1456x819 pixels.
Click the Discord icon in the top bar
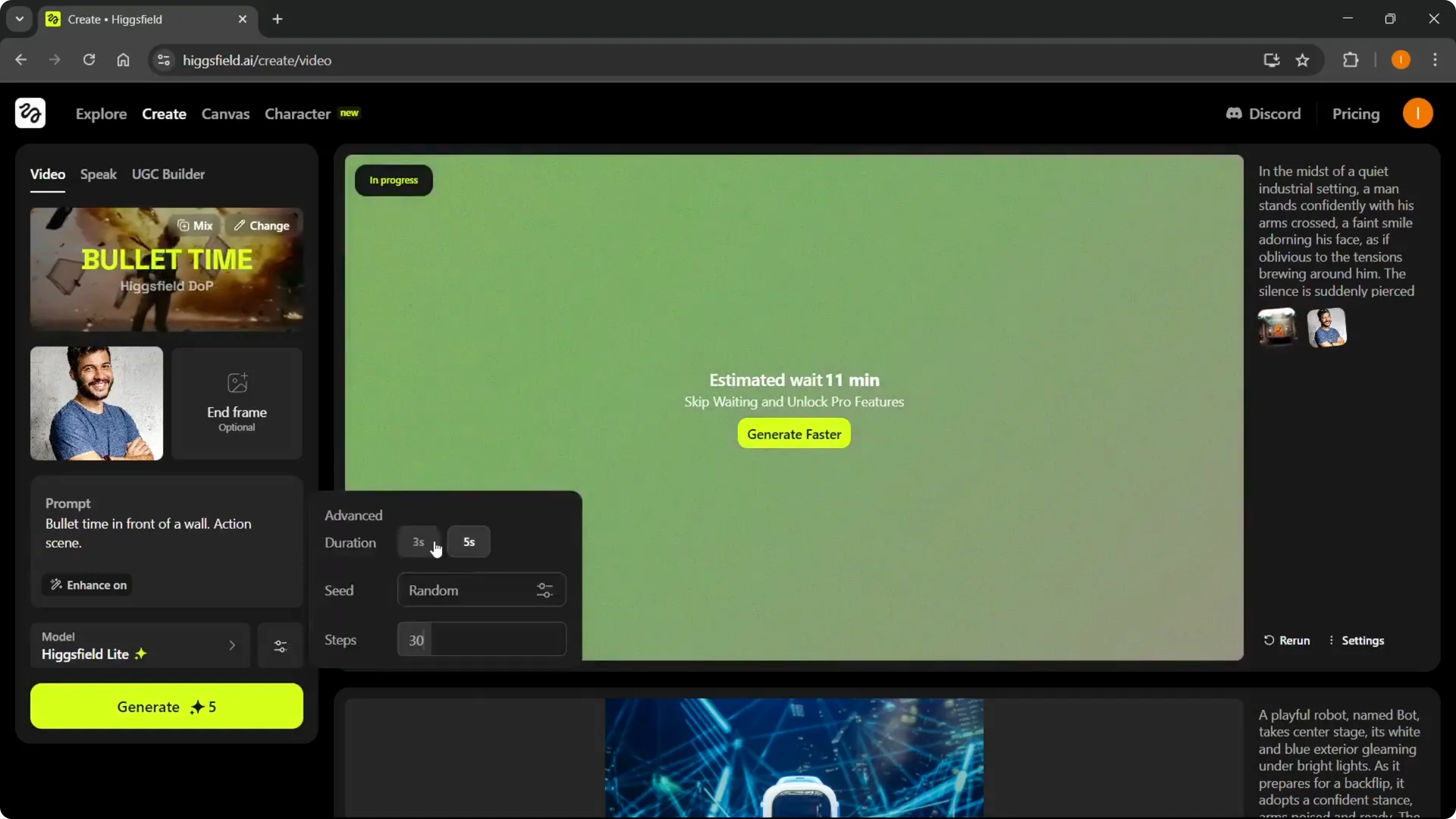pos(1233,114)
